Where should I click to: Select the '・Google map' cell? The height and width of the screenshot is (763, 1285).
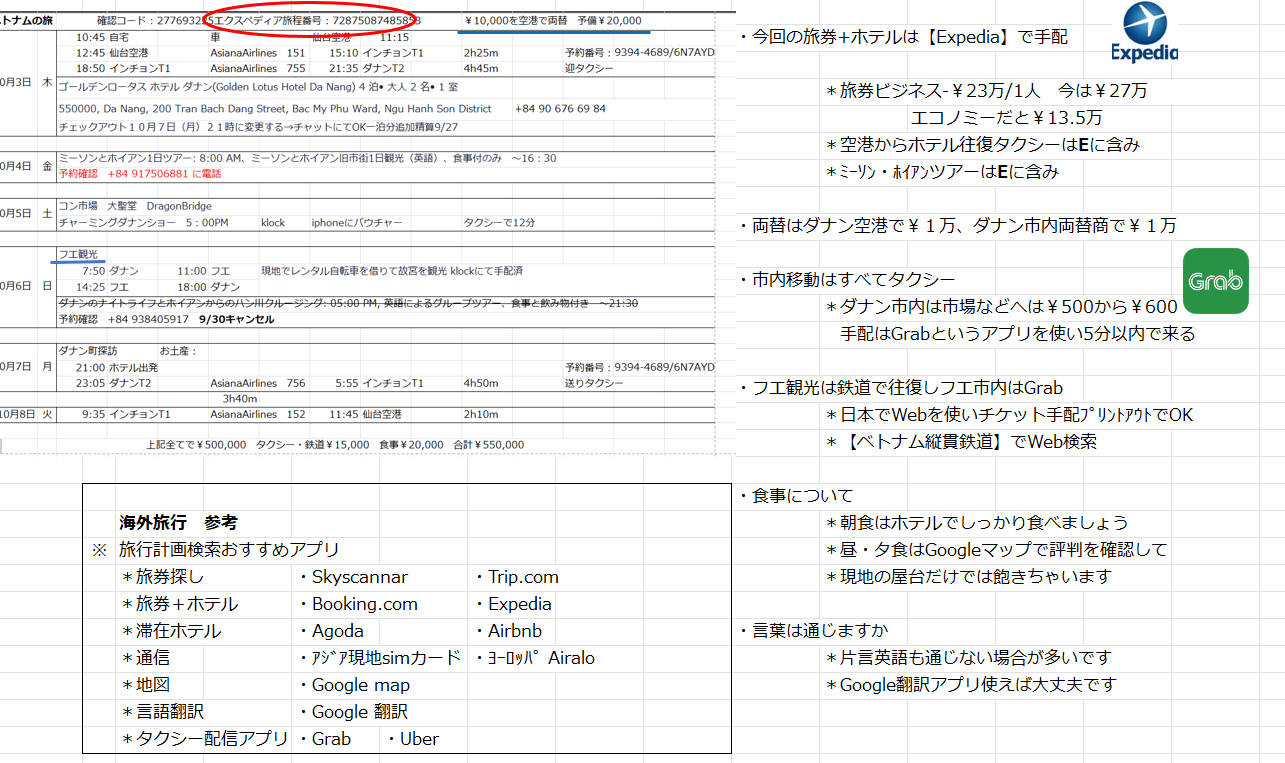pos(354,685)
